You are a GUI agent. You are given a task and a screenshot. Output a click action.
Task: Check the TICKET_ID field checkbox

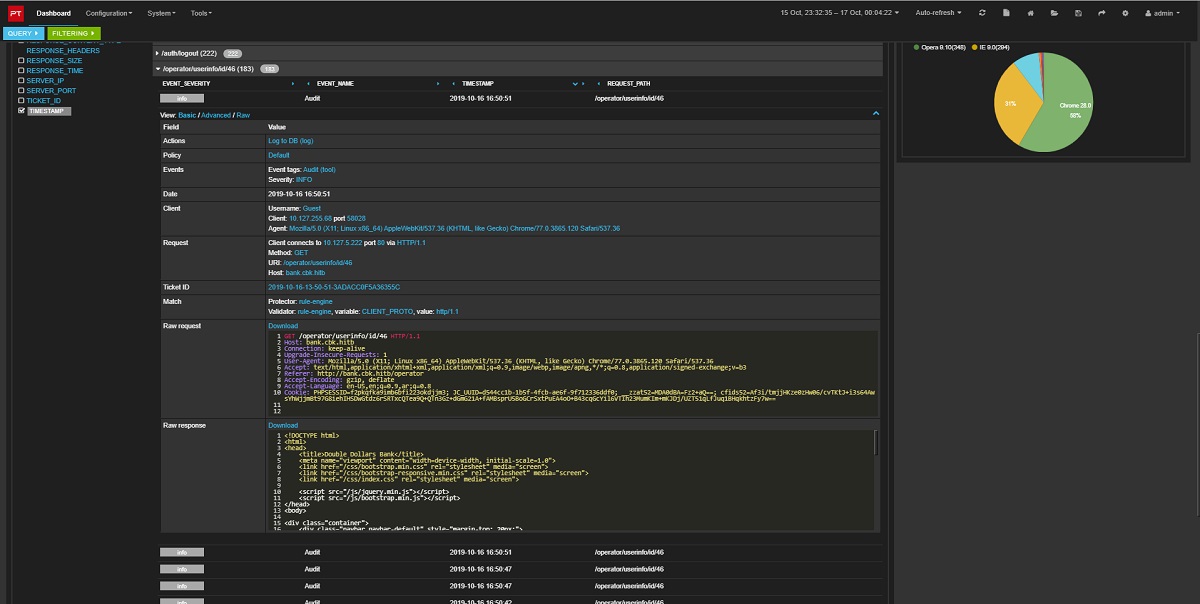tap(21, 101)
